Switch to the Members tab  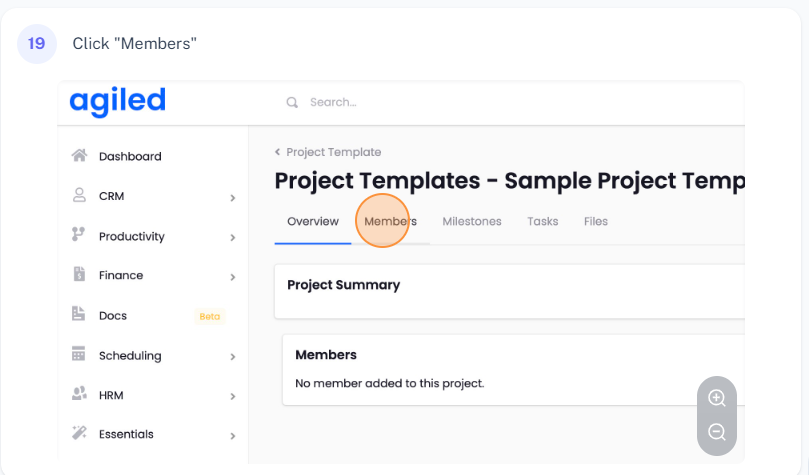point(390,221)
